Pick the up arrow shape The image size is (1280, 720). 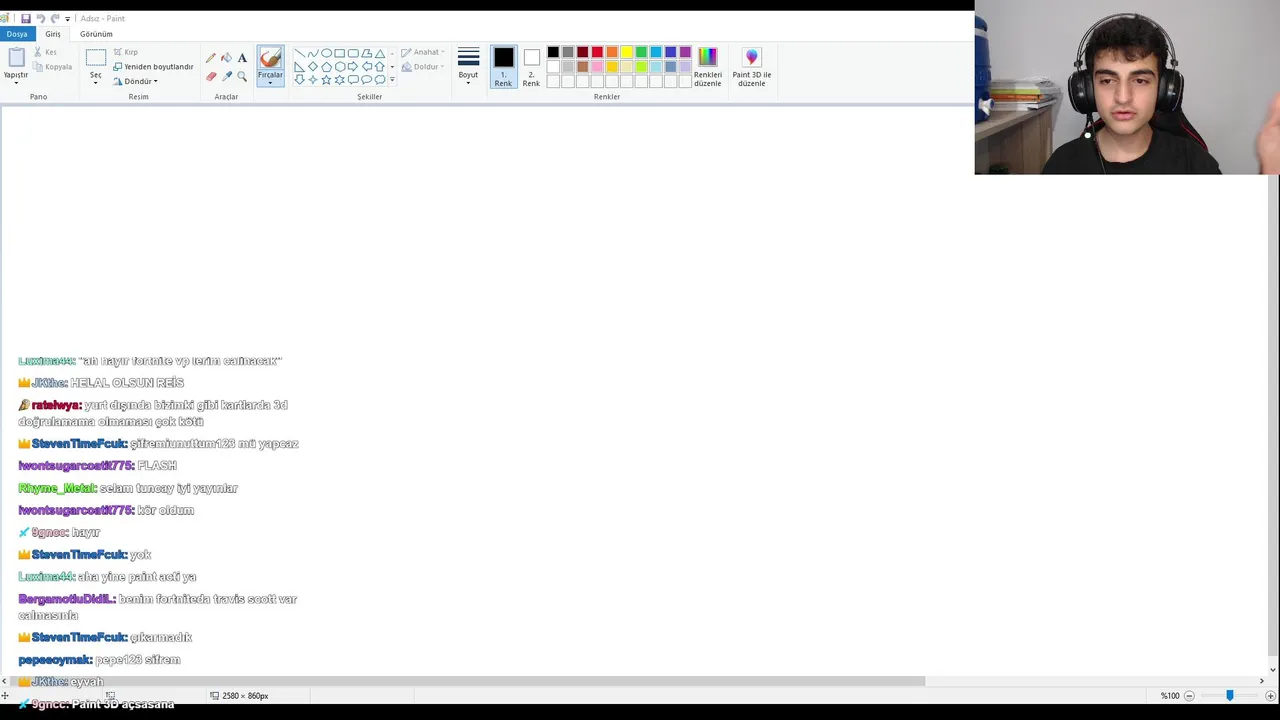tap(380, 67)
